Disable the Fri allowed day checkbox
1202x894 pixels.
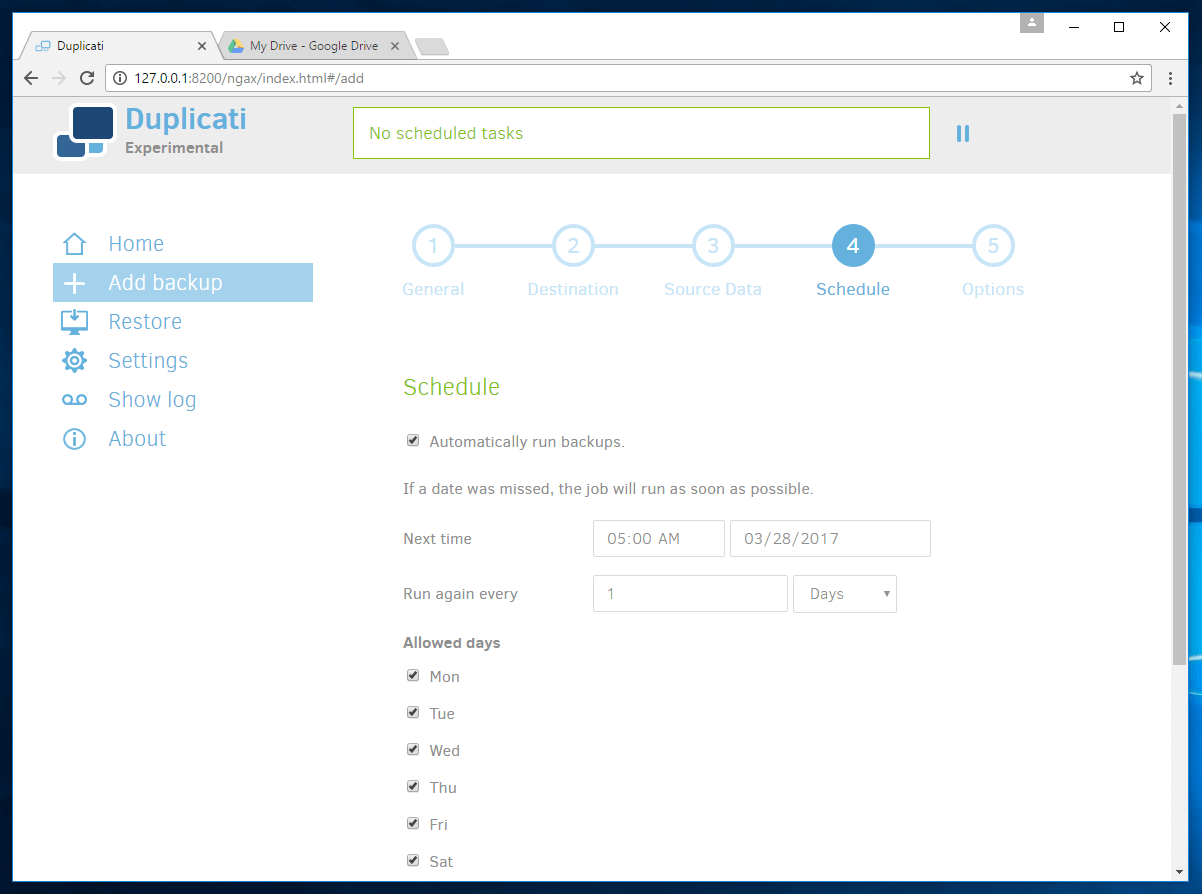coord(413,824)
